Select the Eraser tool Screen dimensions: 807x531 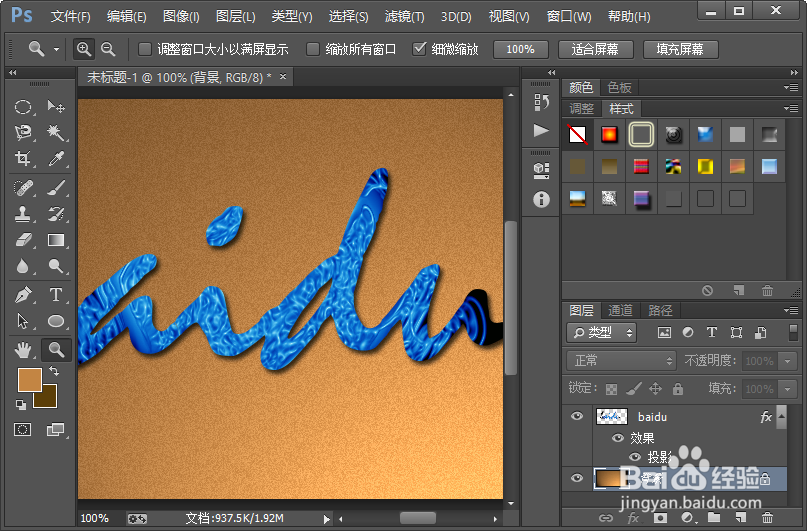(23, 240)
